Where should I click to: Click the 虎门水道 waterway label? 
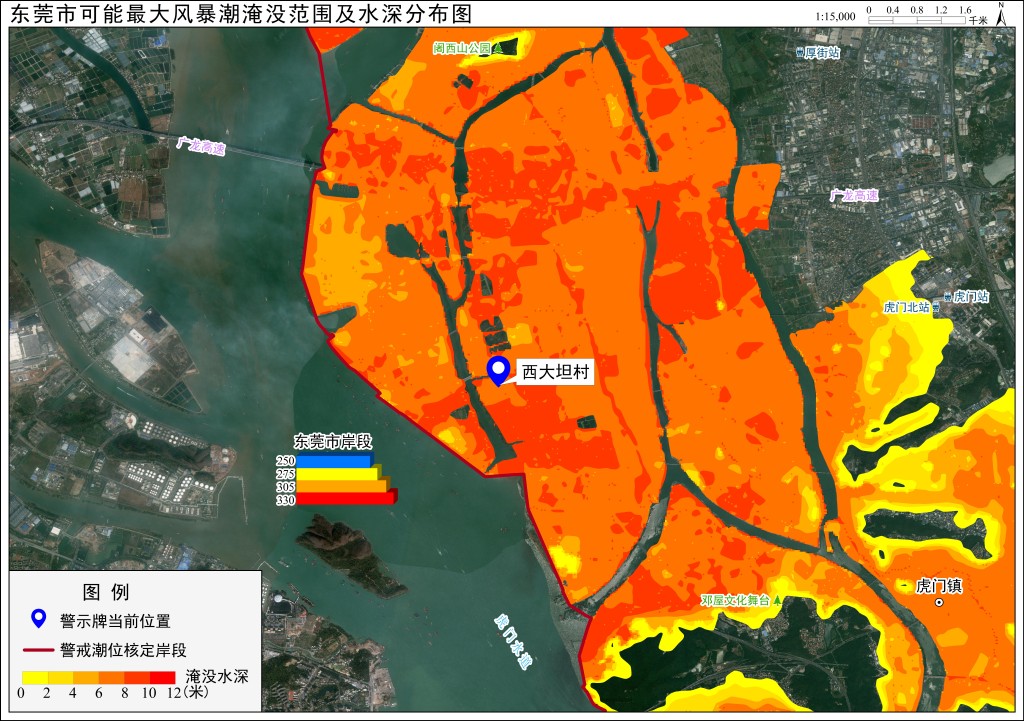[513, 642]
